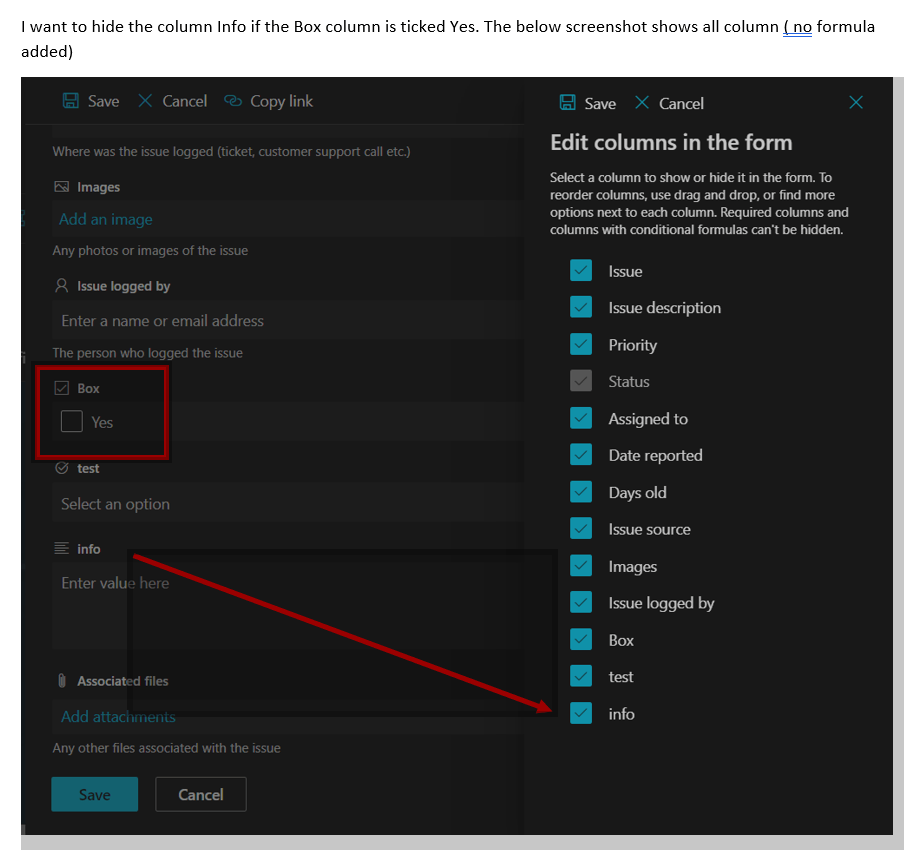Viewport: 916px width, 865px height.
Task: Click the greyed Status column checkbox
Action: tap(581, 381)
